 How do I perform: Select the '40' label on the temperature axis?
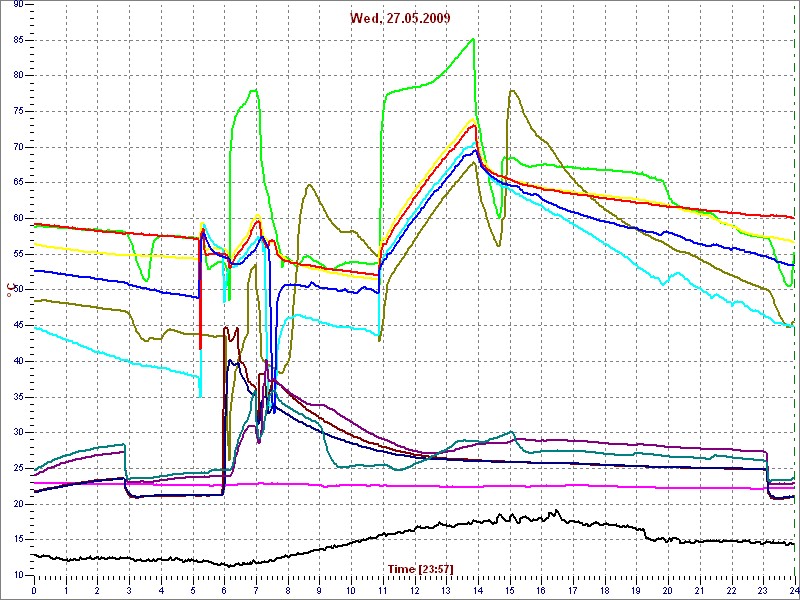(x=18, y=361)
